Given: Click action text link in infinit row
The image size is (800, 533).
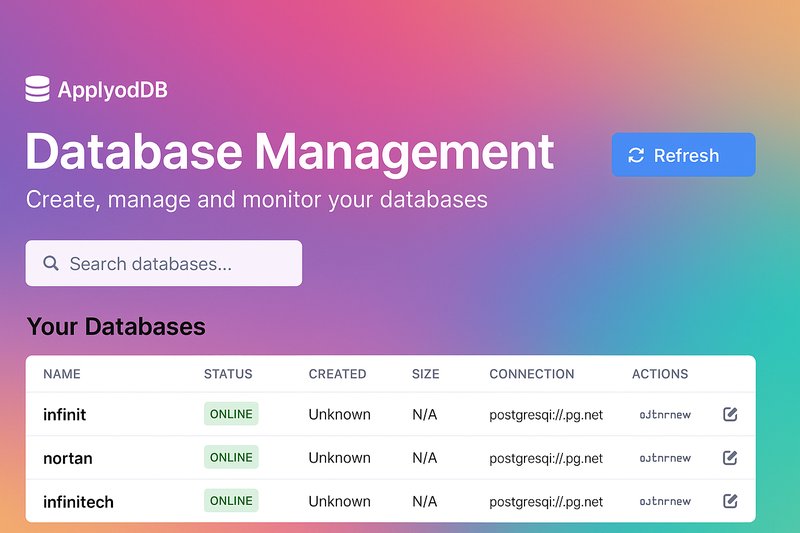Looking at the screenshot, I should (665, 415).
